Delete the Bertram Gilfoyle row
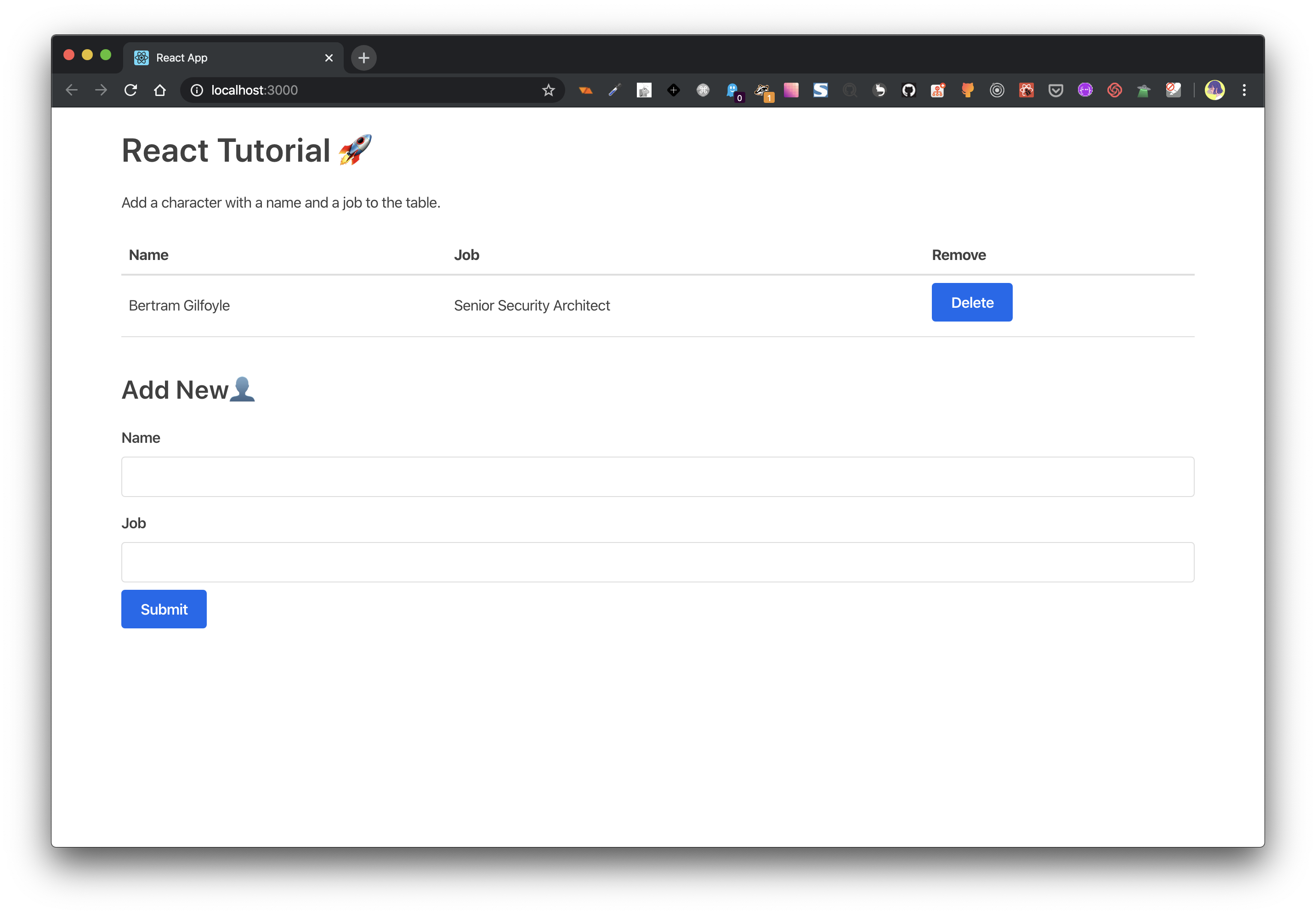 971,303
